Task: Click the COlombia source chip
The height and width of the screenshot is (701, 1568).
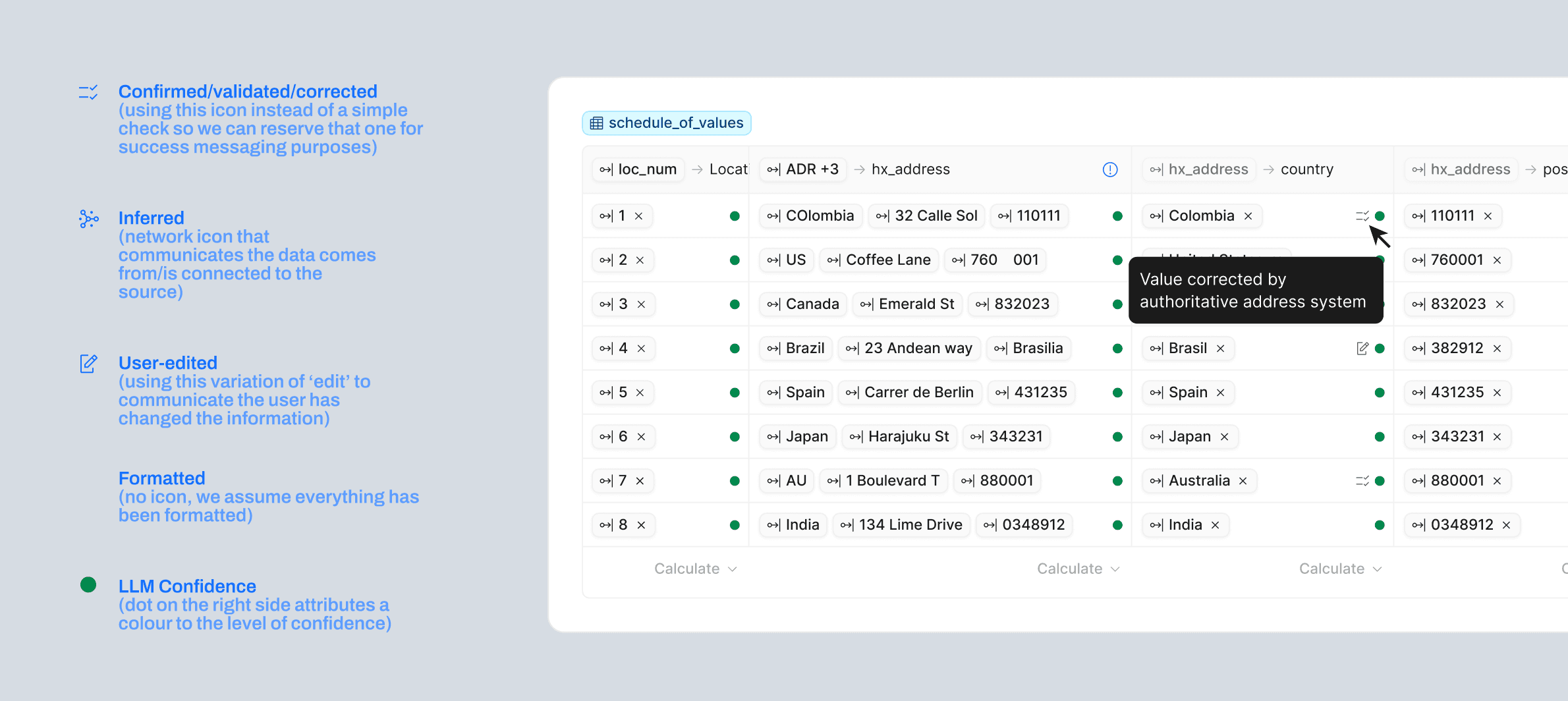Action: (x=810, y=216)
